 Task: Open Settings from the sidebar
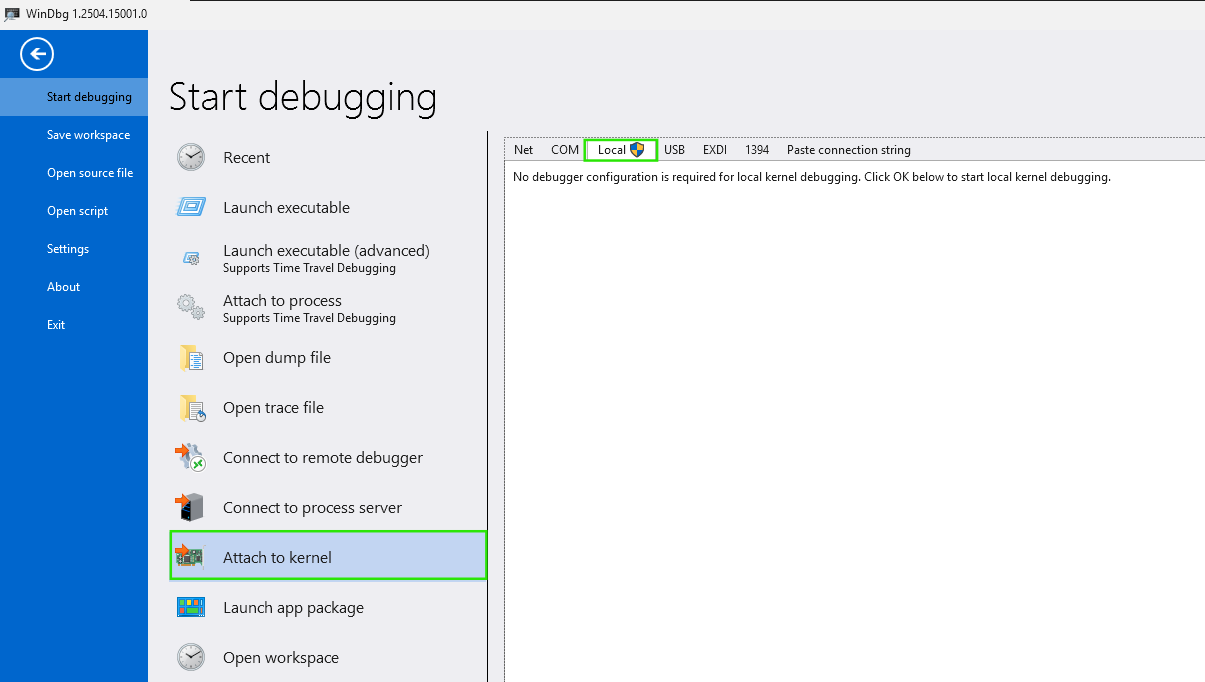(x=74, y=249)
